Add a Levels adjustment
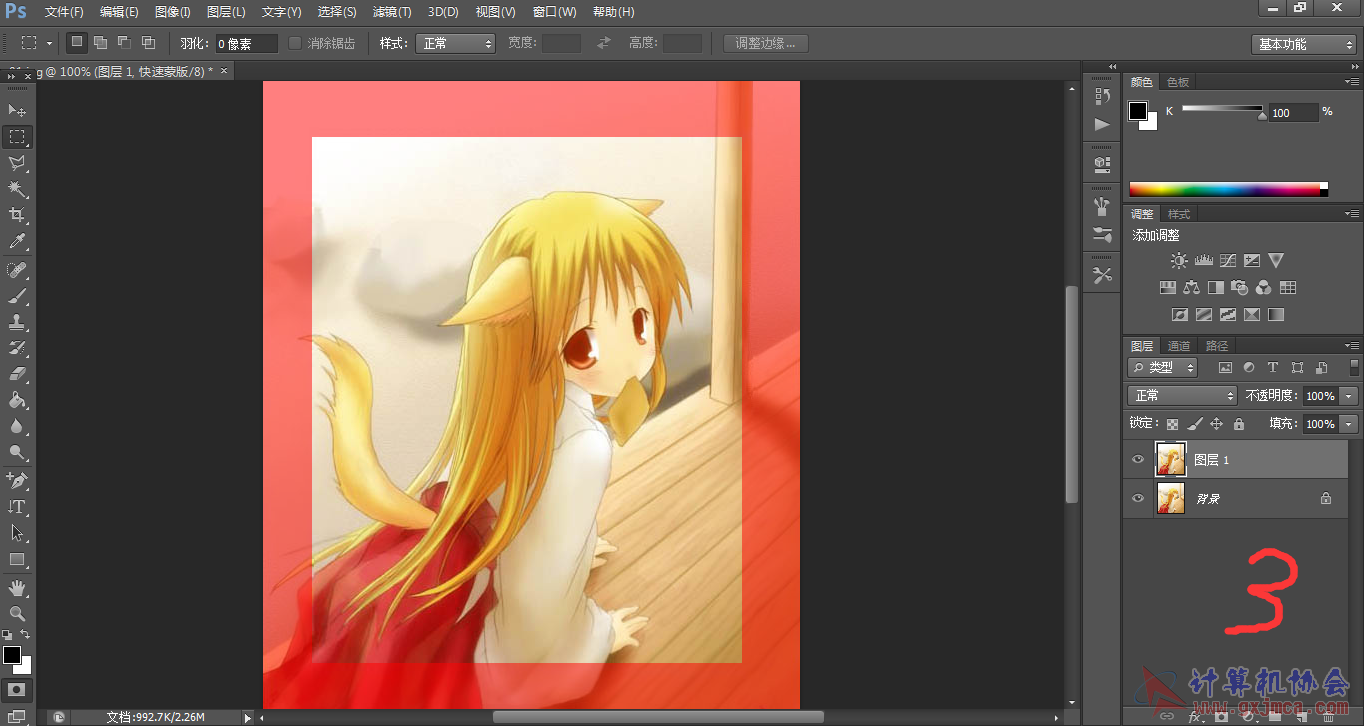 [1203, 261]
